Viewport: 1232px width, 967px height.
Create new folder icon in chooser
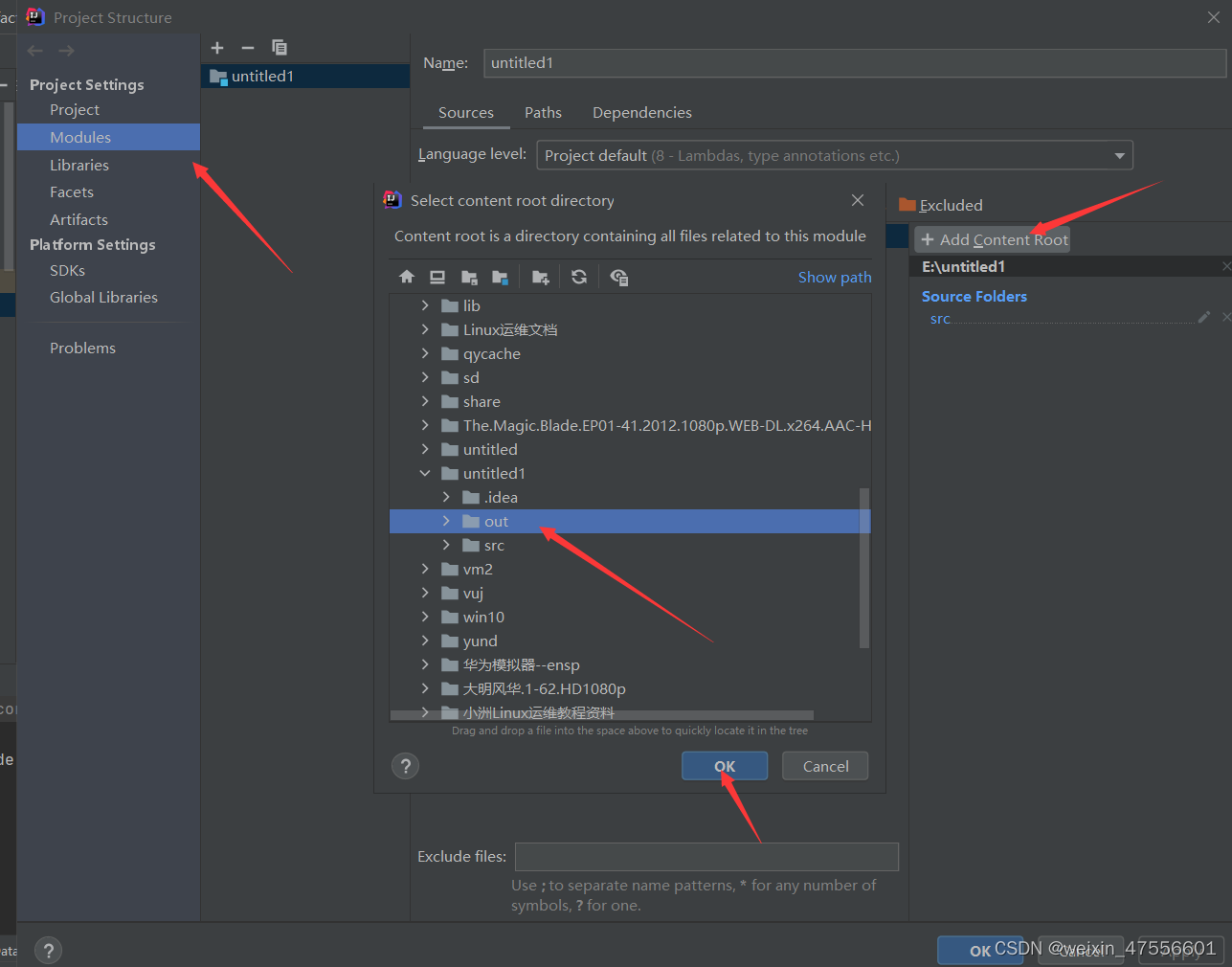(x=541, y=277)
